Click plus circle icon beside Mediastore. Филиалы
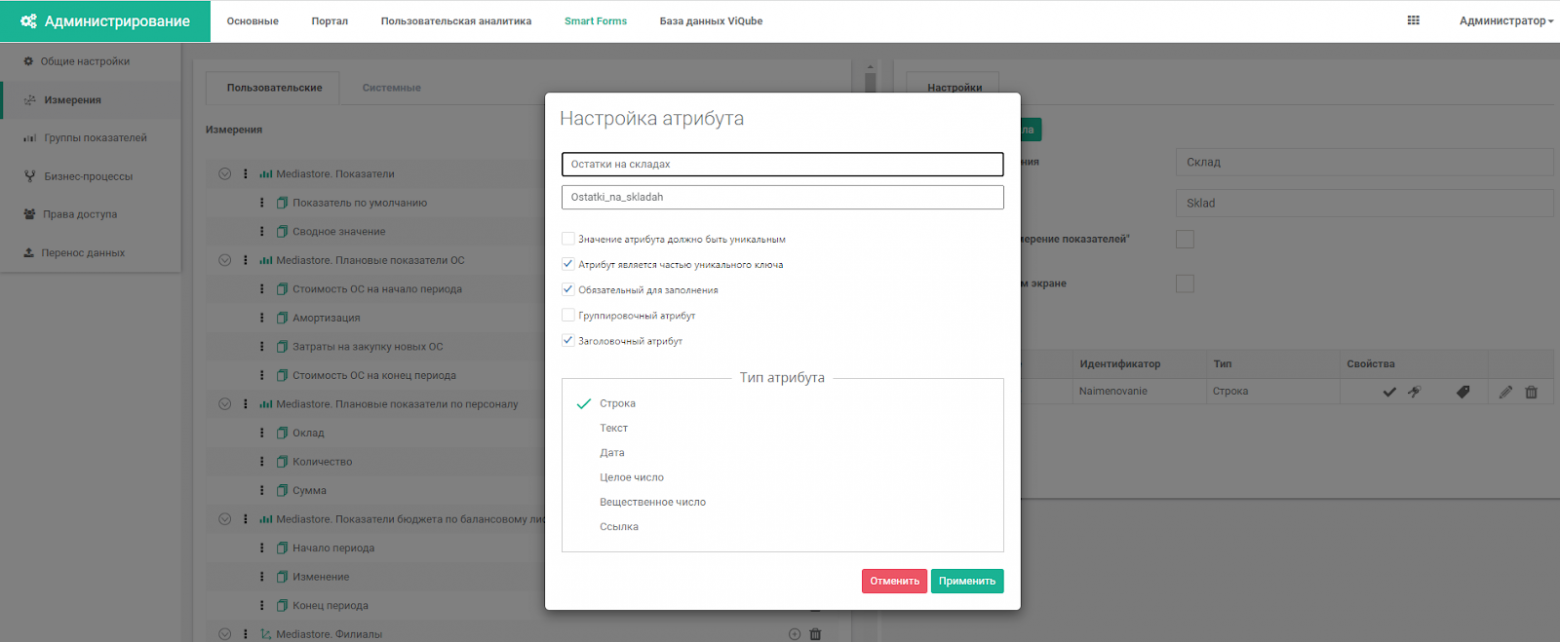The width and height of the screenshot is (1560, 642). click(x=795, y=634)
